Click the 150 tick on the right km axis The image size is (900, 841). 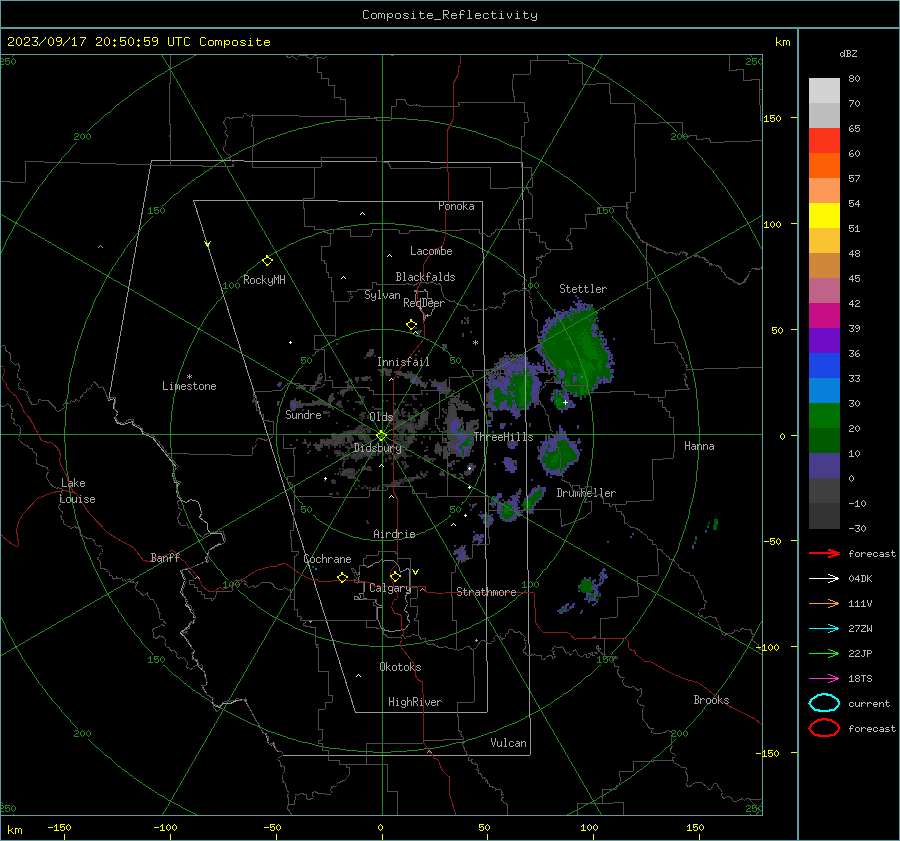(772, 118)
